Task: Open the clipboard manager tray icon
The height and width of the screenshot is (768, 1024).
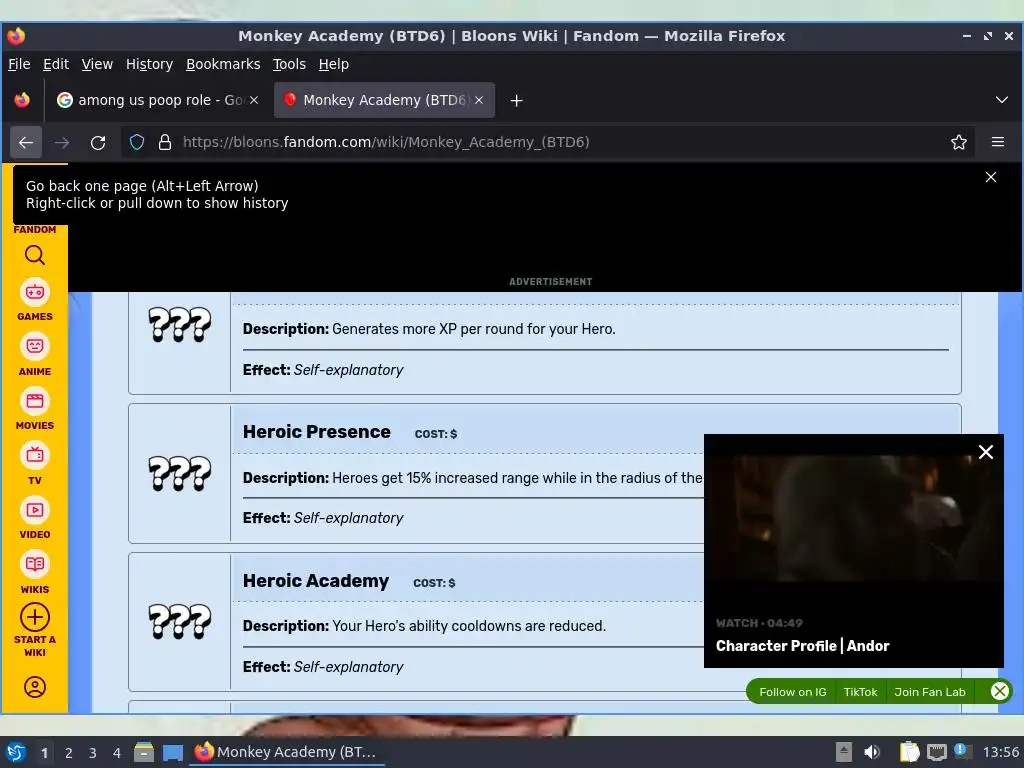Action: [909, 752]
